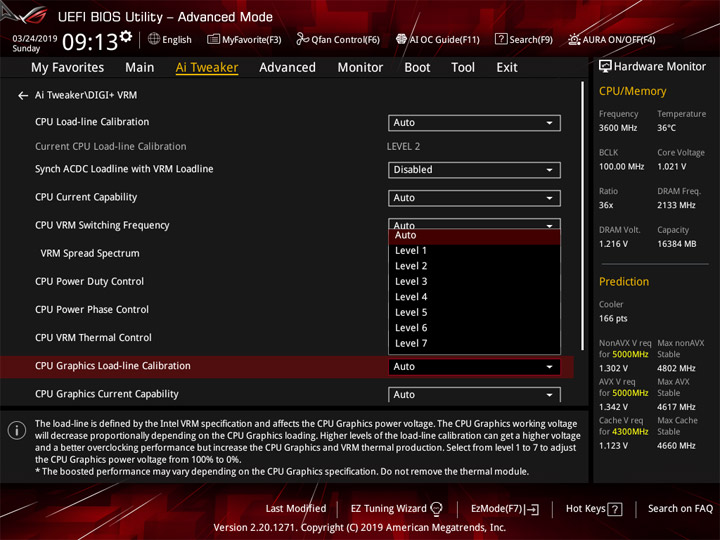The image size is (720, 540).
Task: Open Synch ACDC Loadline dropdown set to Disabled
Action: pyautogui.click(x=474, y=169)
